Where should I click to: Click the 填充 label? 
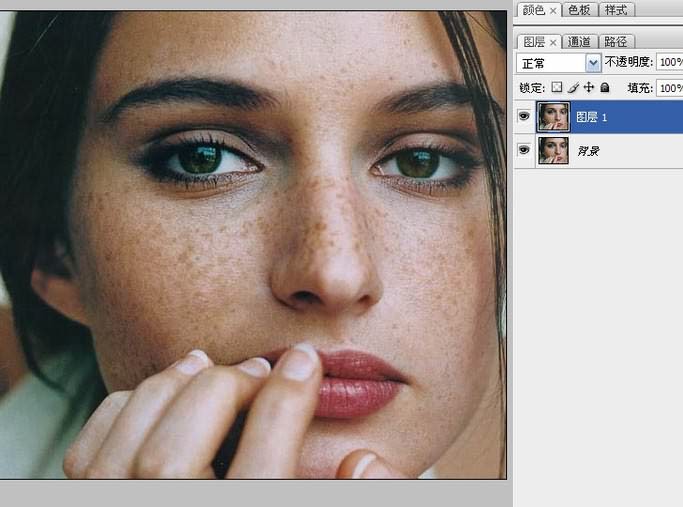click(640, 88)
